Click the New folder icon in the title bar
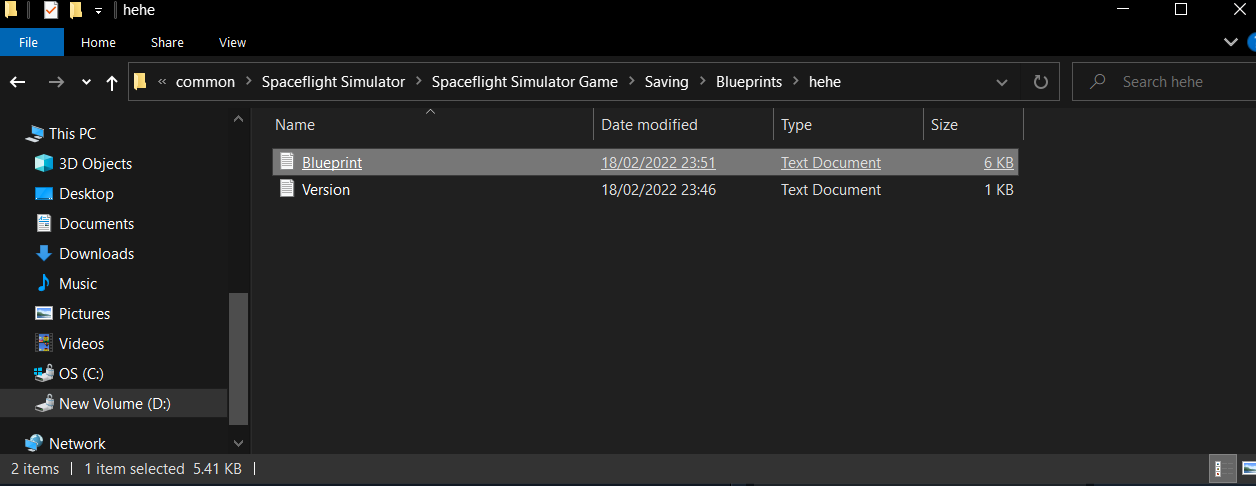1256x486 pixels. tap(75, 10)
